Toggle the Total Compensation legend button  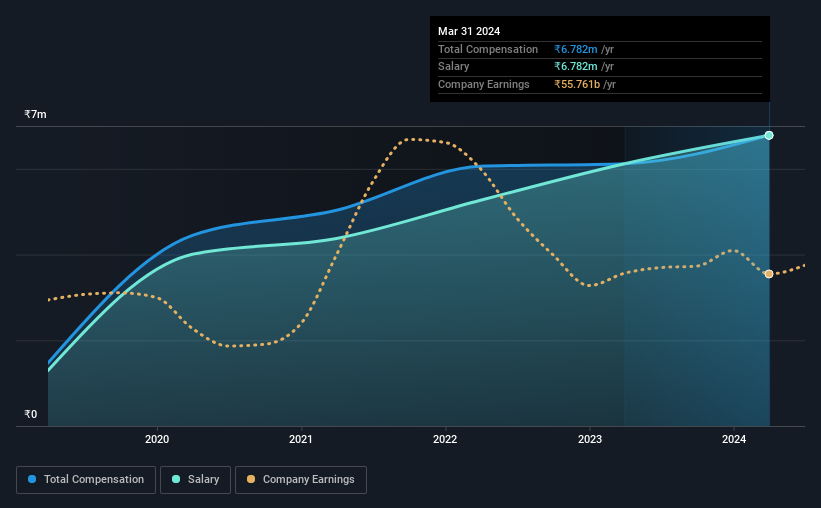click(x=86, y=480)
